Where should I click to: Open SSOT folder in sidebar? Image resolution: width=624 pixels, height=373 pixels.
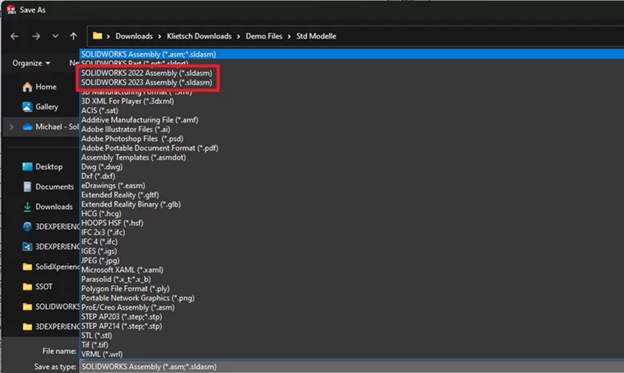click(x=38, y=287)
